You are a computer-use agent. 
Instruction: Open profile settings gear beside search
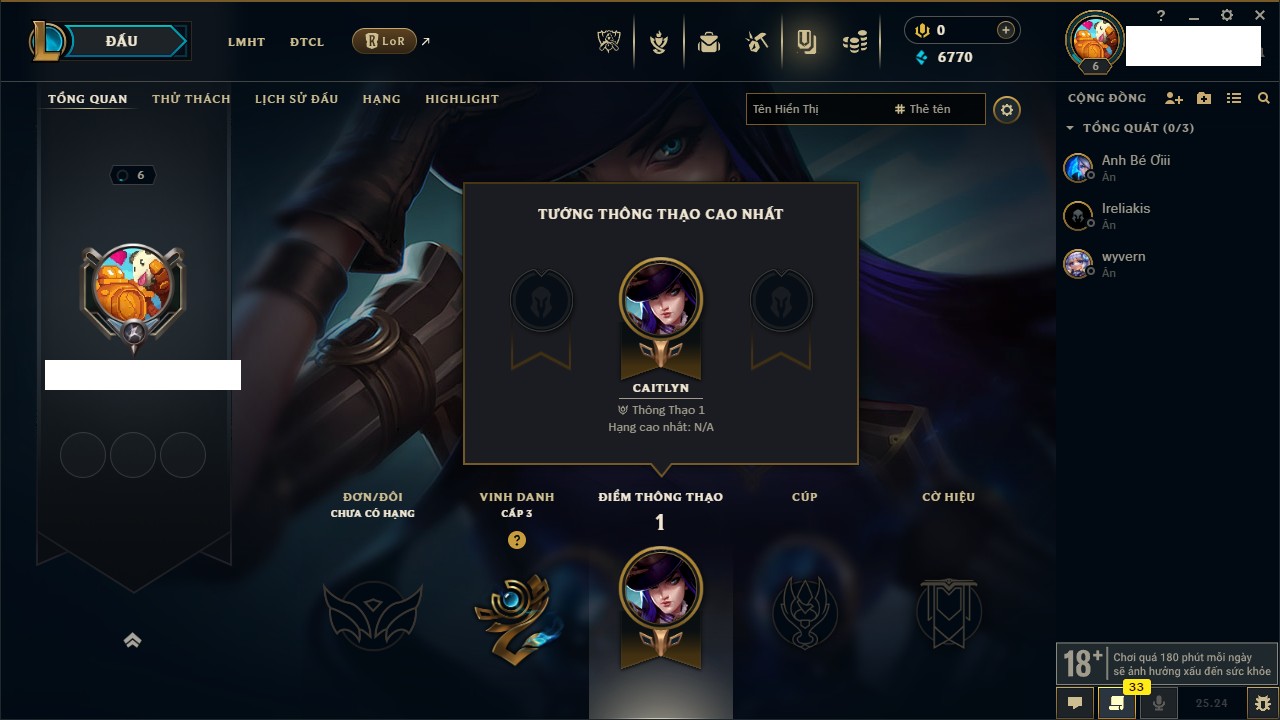(x=1007, y=109)
